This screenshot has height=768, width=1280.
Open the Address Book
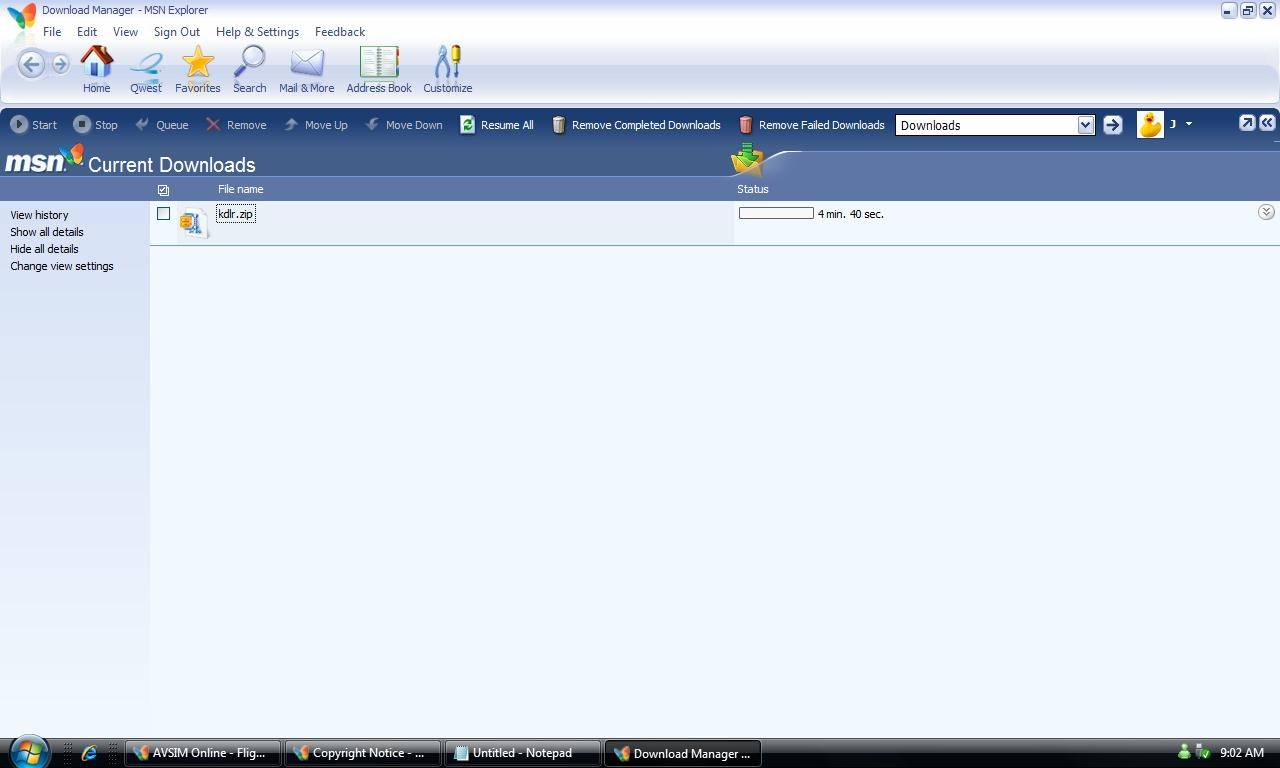(379, 70)
